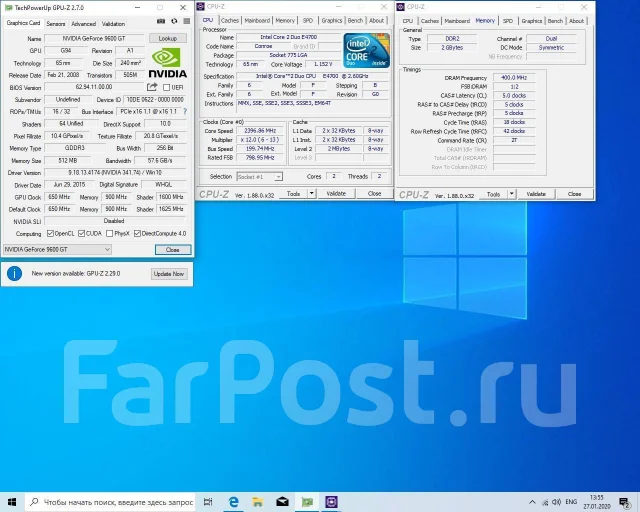This screenshot has width=640, height=512.
Task: Toggle the PhysX checkbox
Action: tap(109, 234)
